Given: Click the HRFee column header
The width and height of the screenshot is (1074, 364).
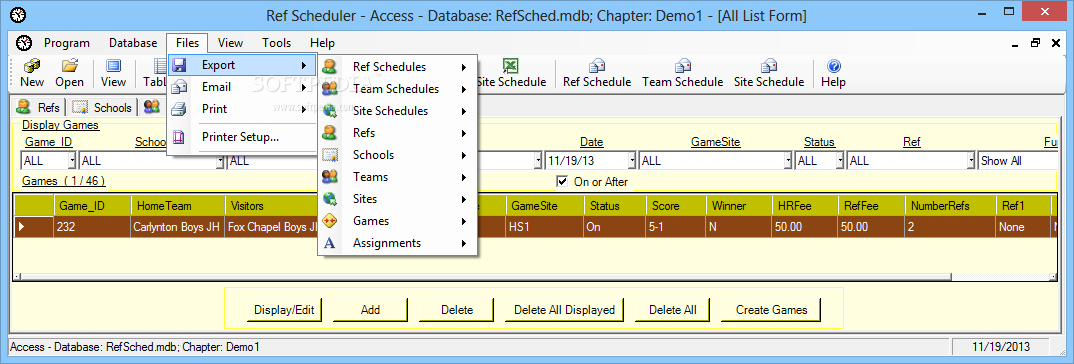Looking at the screenshot, I should click(x=803, y=206).
